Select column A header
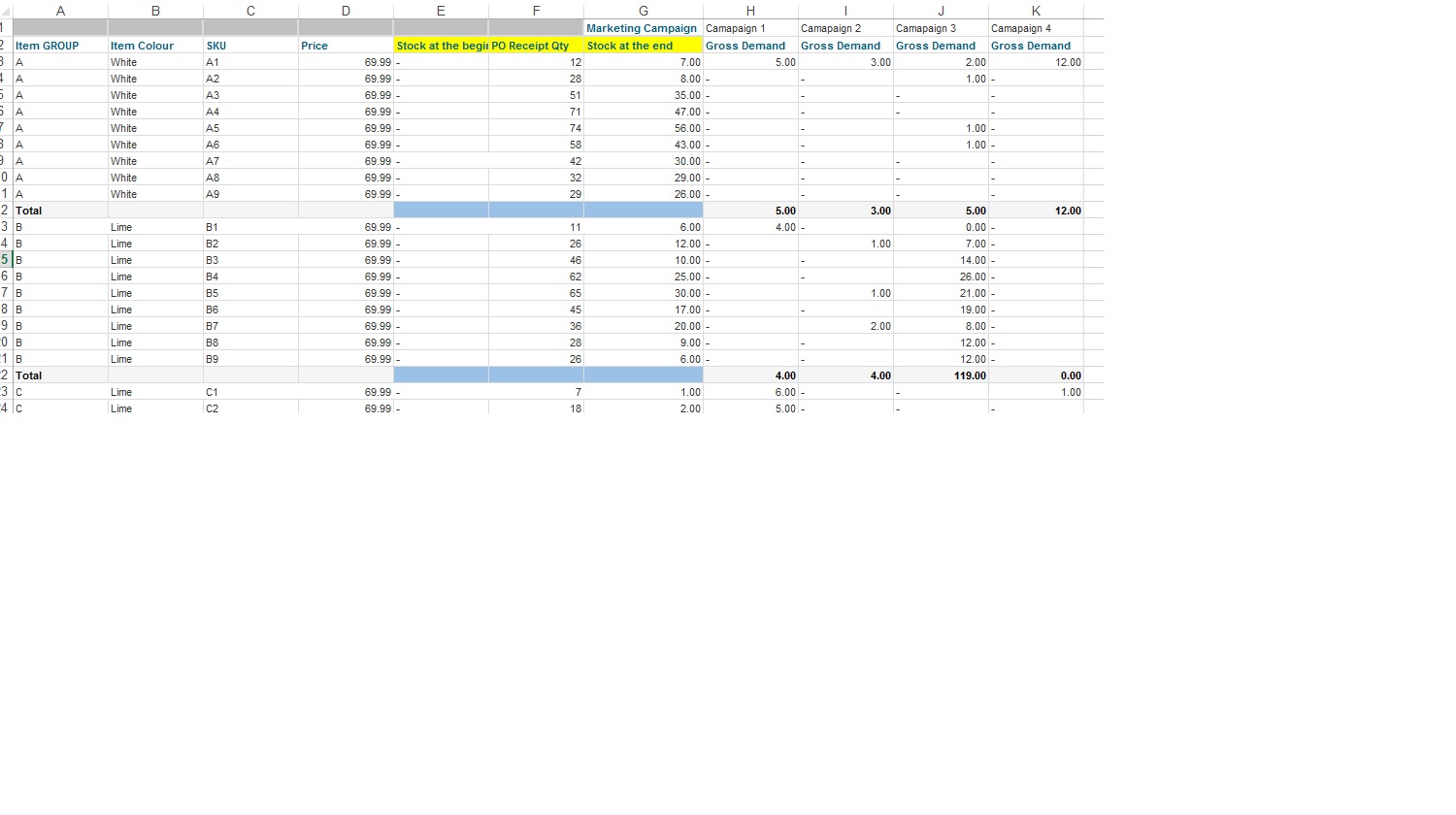This screenshot has width=1456, height=815. pyautogui.click(x=60, y=11)
